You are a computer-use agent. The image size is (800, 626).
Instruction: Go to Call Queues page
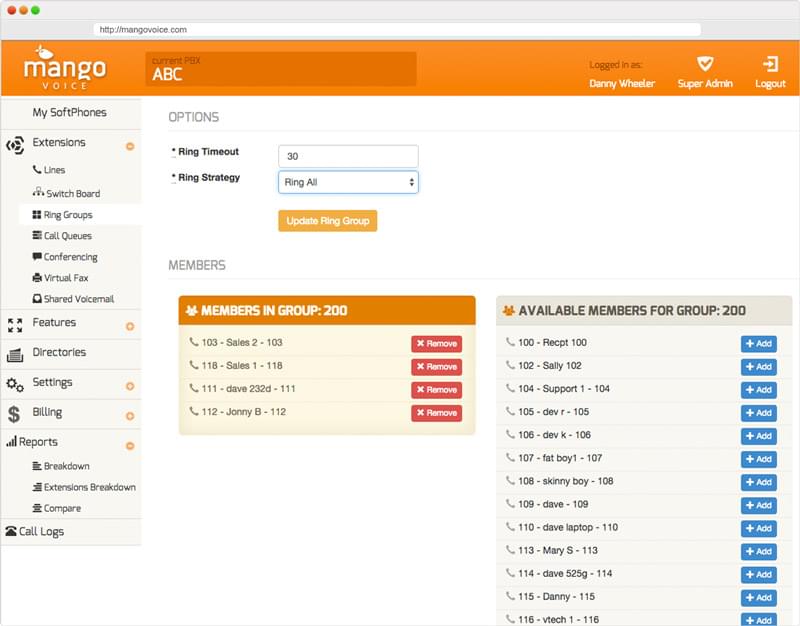tap(67, 236)
